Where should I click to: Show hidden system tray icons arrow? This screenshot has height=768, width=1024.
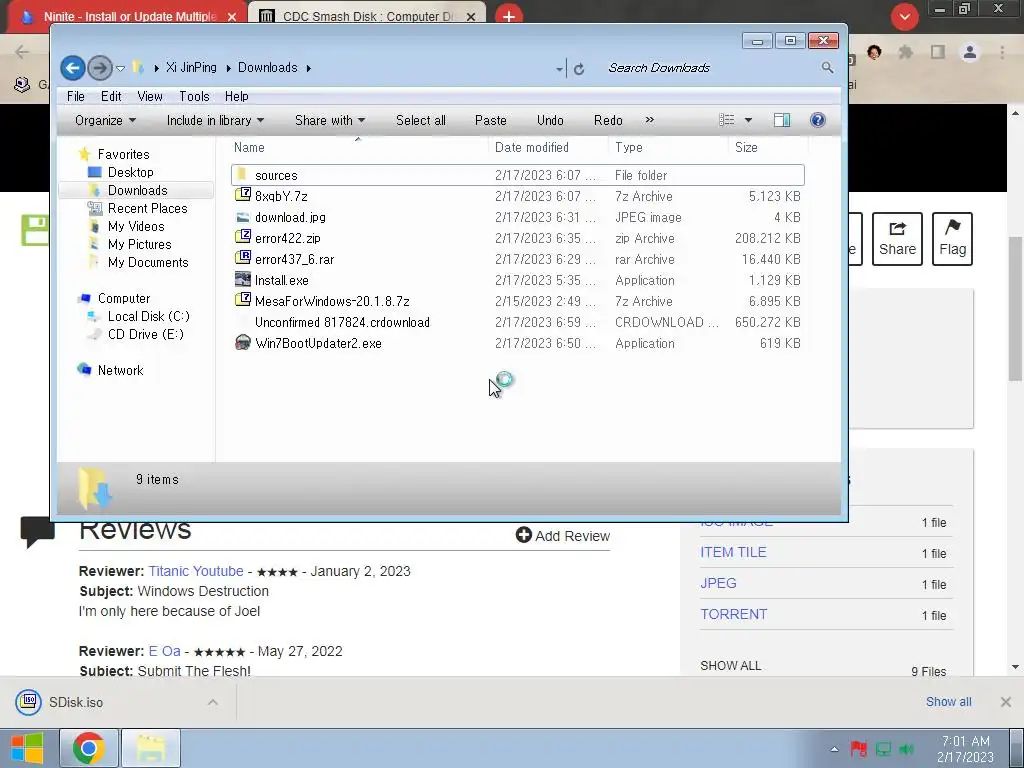pyautogui.click(x=834, y=749)
